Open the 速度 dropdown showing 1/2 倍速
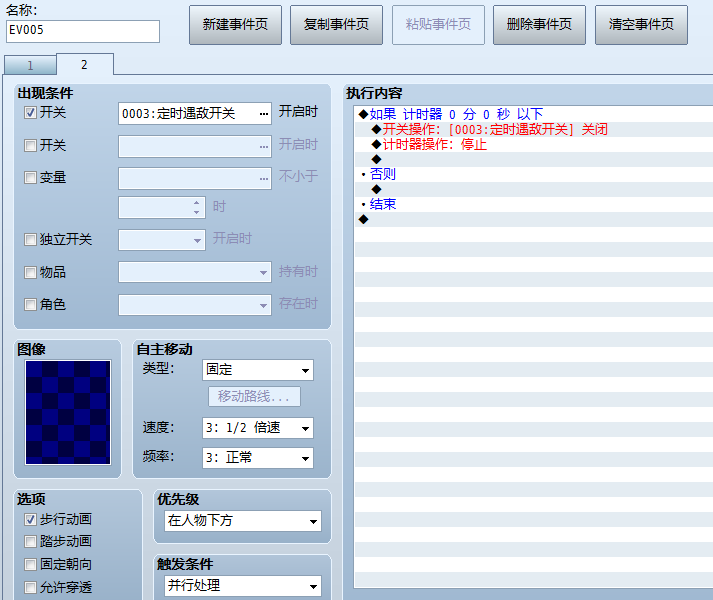 click(258, 428)
